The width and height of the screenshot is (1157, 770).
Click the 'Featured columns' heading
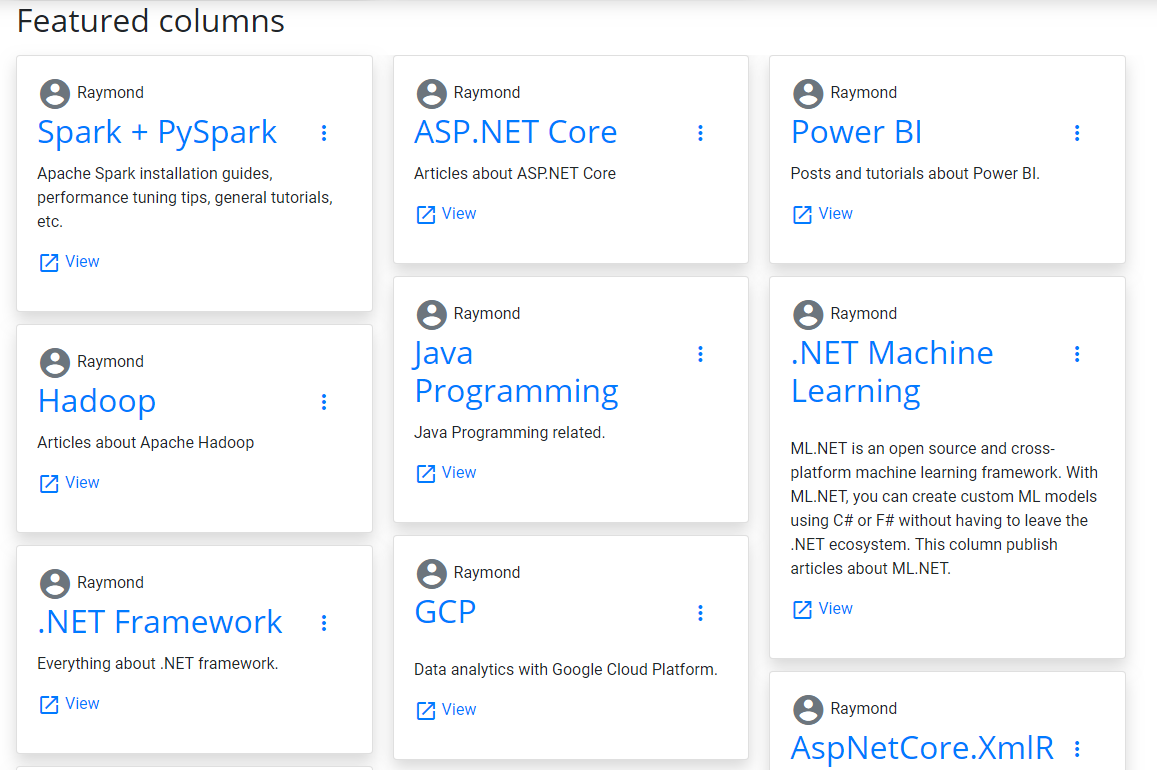(151, 21)
